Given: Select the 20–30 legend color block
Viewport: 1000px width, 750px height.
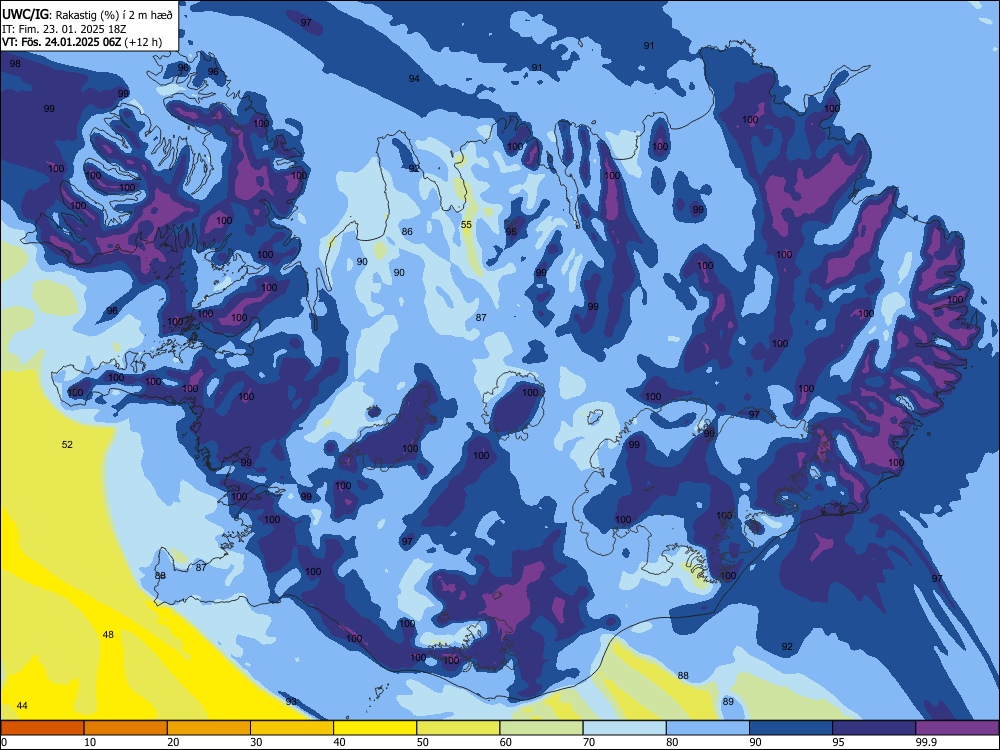Looking at the screenshot, I should tap(209, 728).
